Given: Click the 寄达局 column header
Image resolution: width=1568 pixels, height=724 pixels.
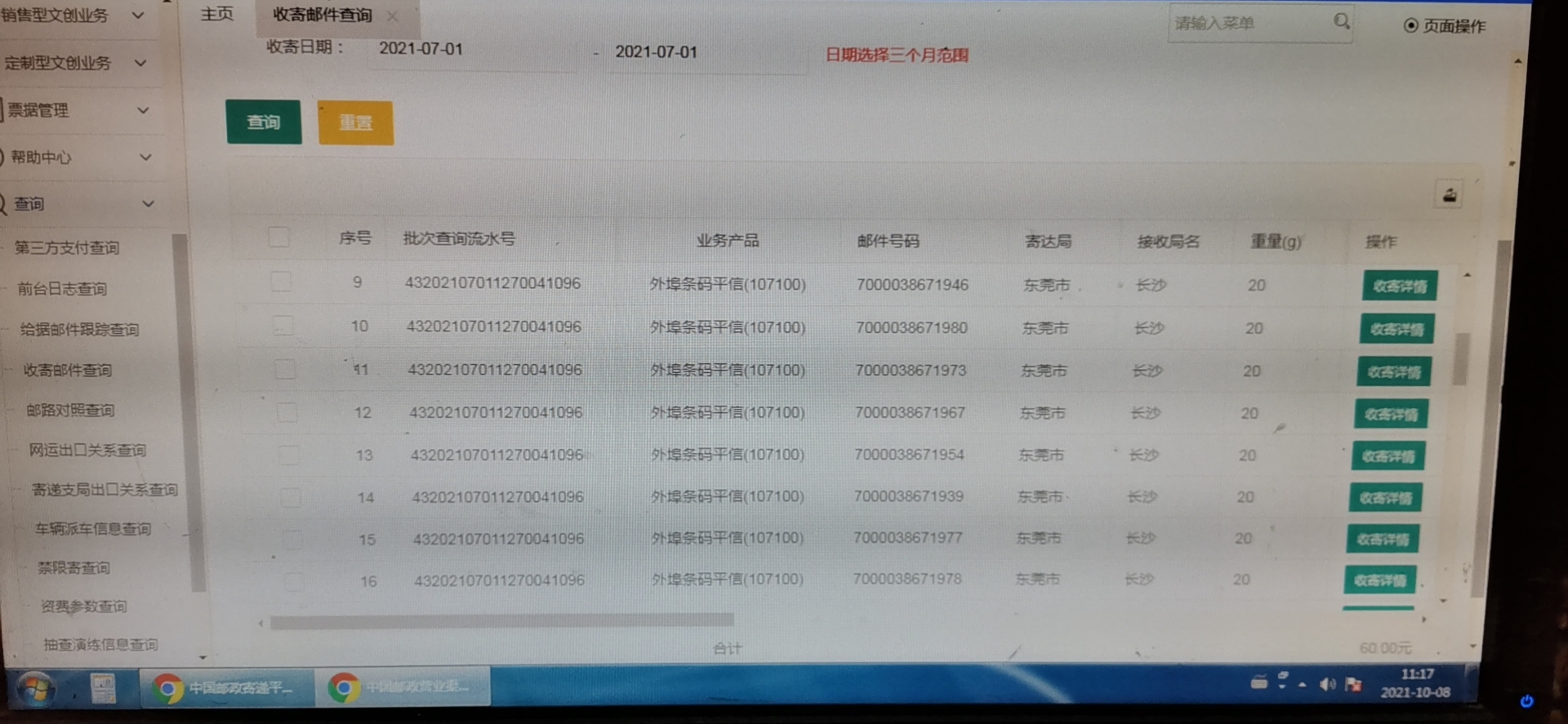Looking at the screenshot, I should pos(1048,241).
